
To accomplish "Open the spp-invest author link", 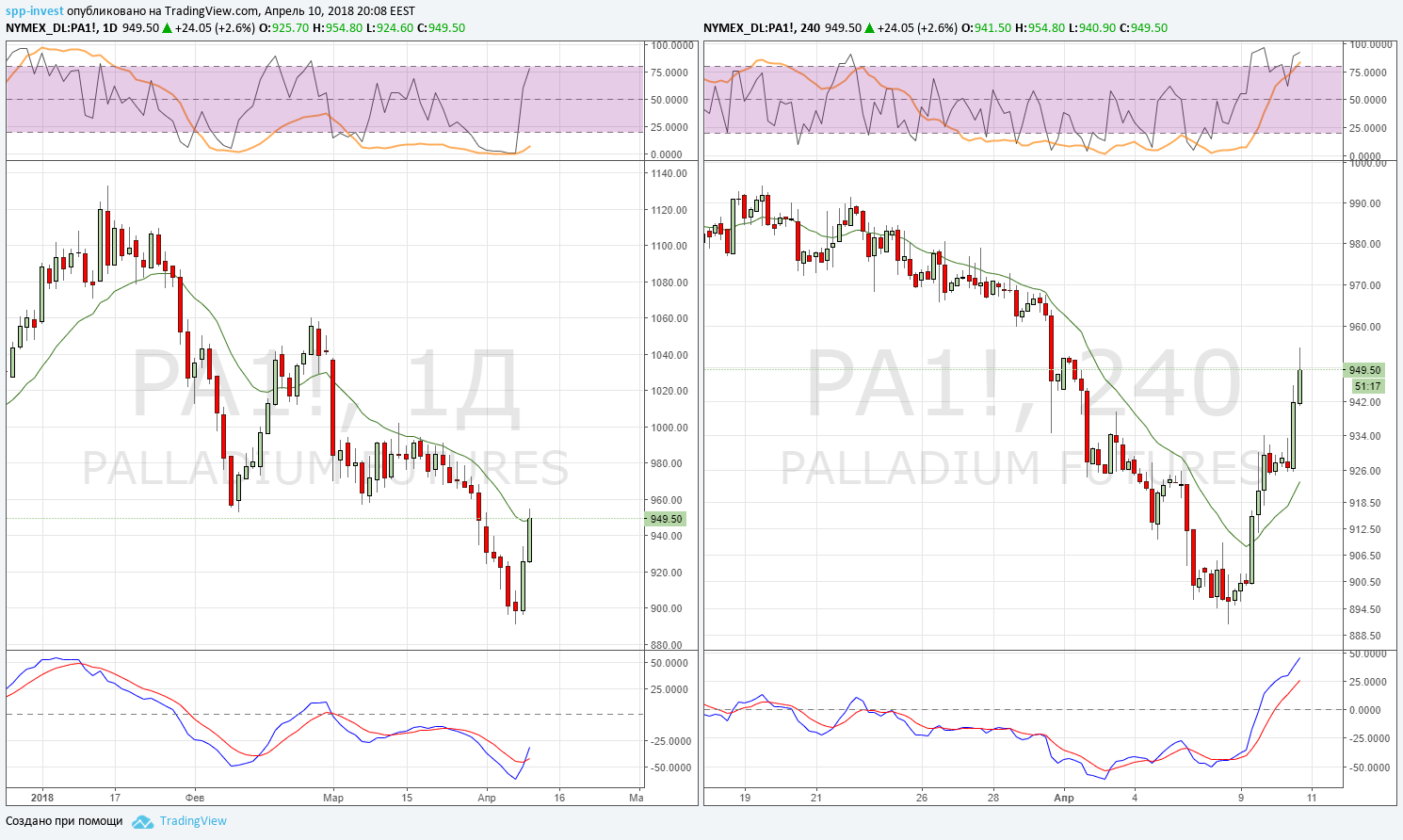I will pos(35,11).
